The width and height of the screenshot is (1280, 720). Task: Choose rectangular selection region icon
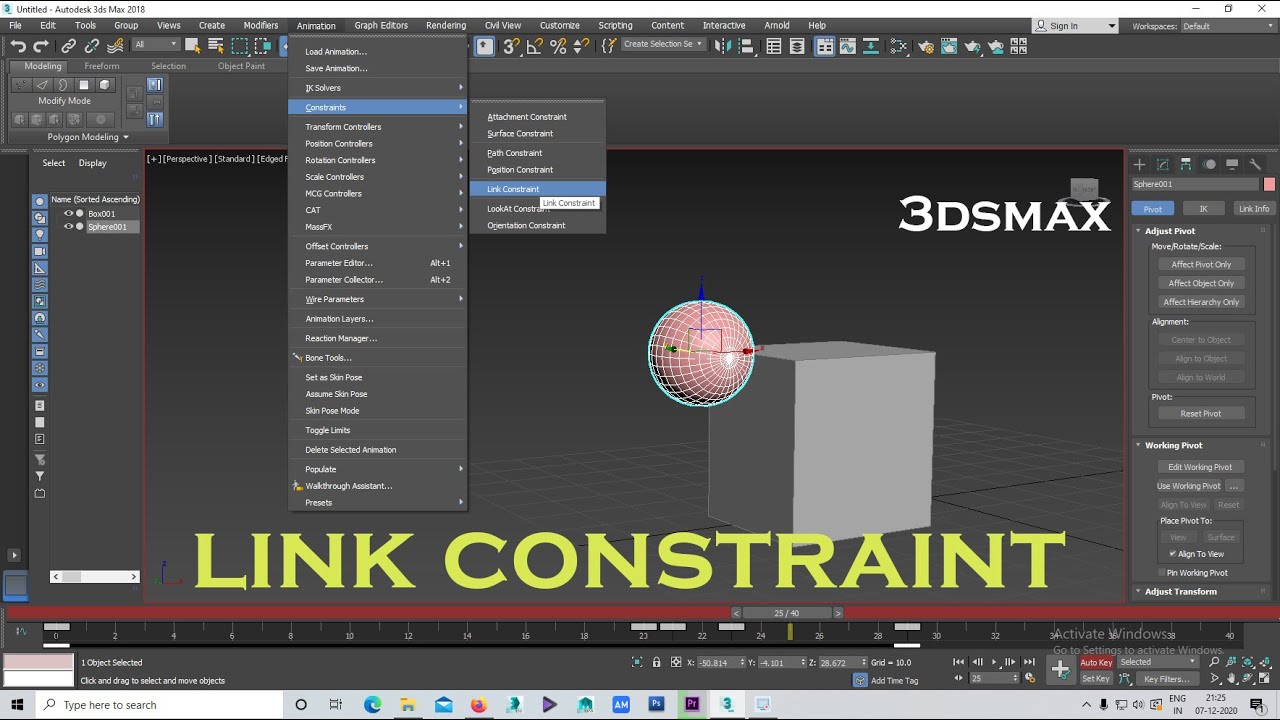[239, 46]
